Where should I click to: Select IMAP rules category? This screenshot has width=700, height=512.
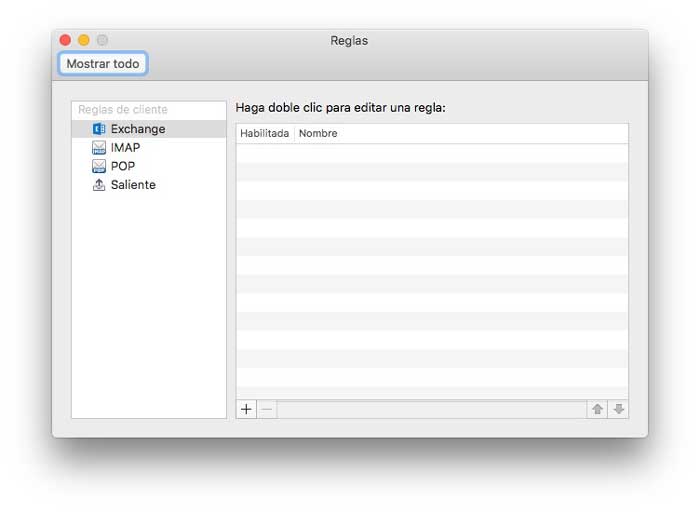pyautogui.click(x=125, y=148)
